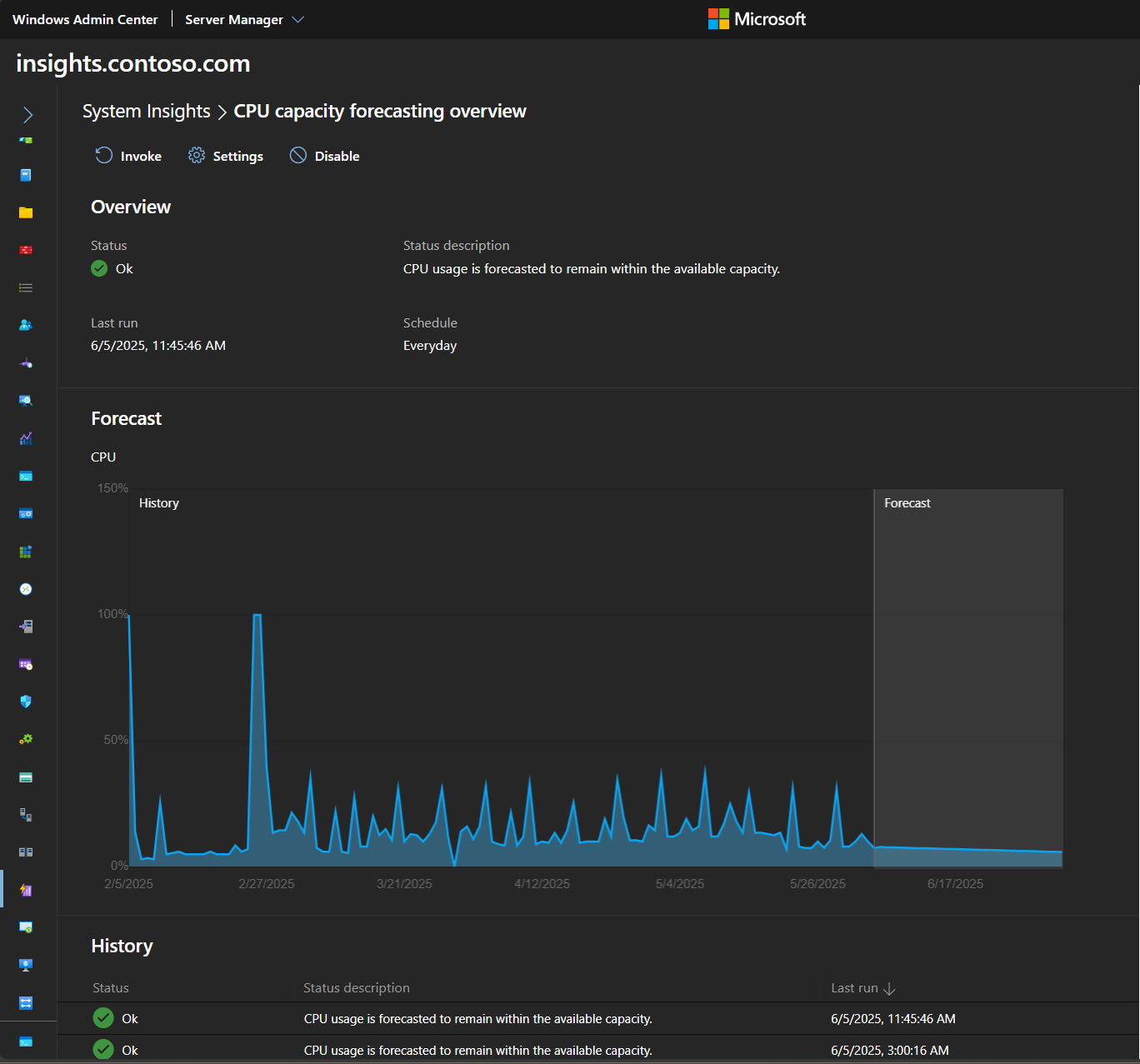Open the Files folder icon in sidebar
The image size is (1140, 1064).
26,212
